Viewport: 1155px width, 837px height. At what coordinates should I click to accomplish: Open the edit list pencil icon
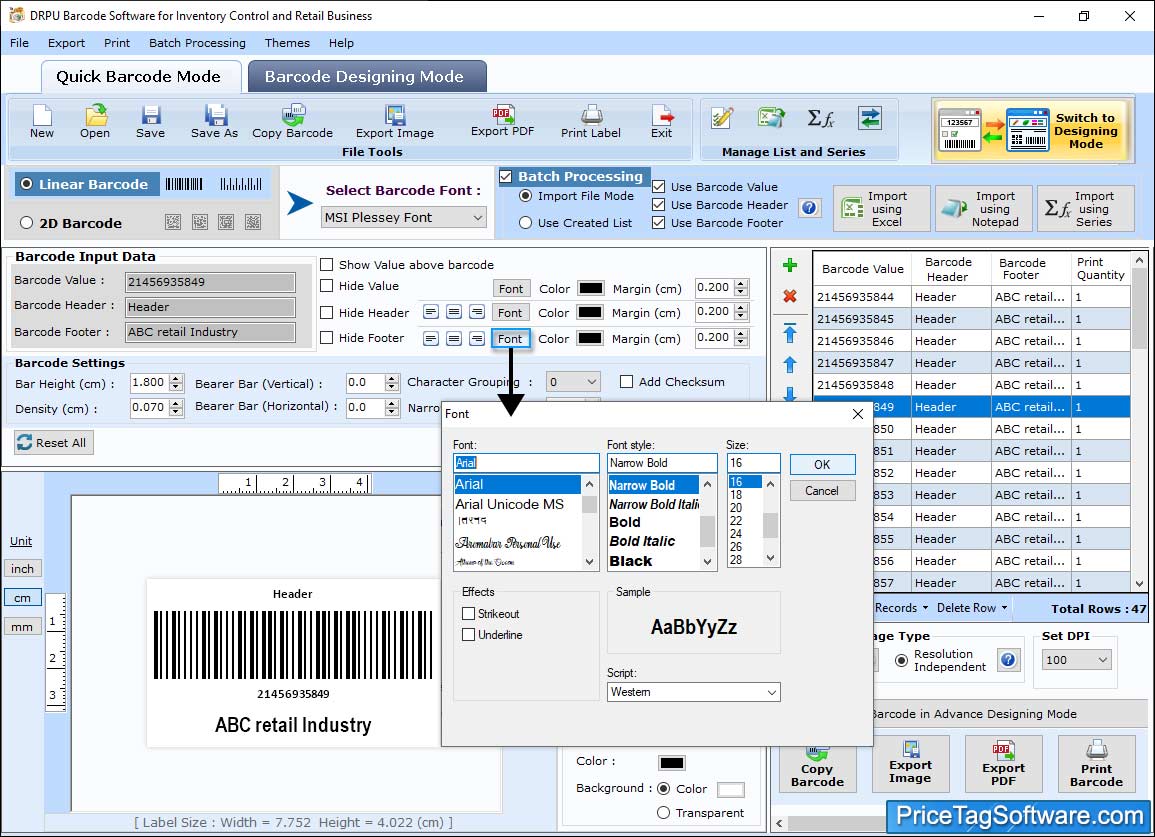(722, 117)
